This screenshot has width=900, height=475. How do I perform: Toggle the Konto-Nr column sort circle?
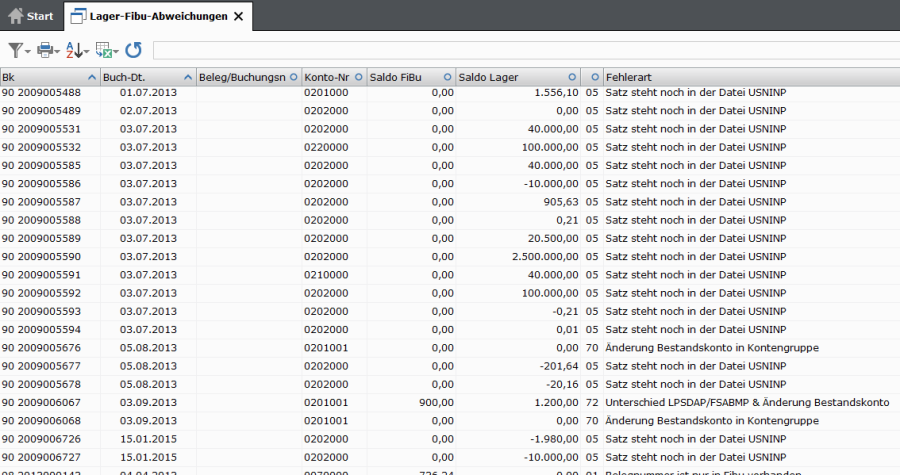(x=359, y=77)
